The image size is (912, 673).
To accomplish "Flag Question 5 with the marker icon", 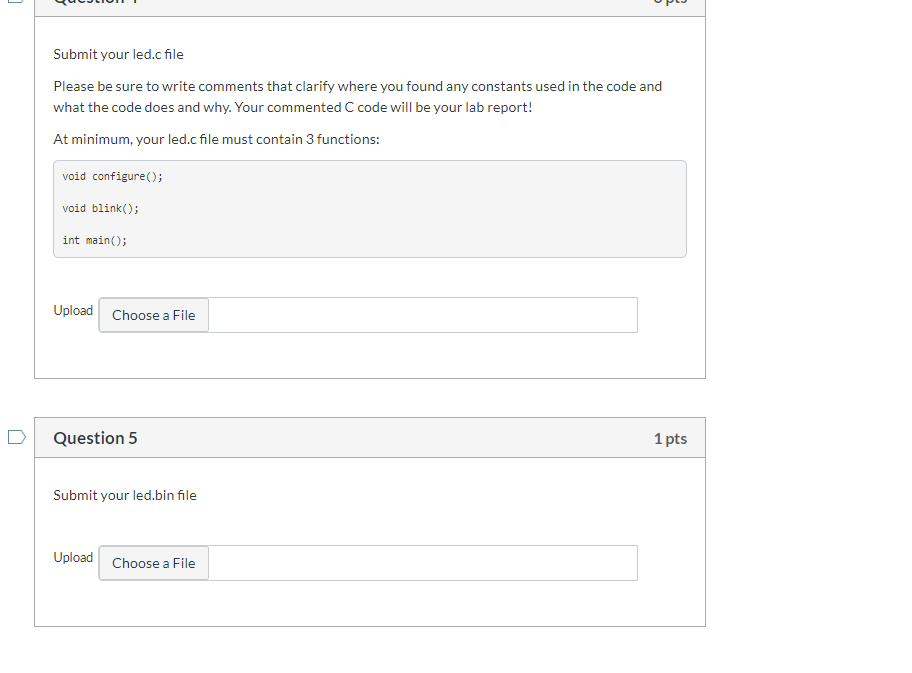I will [x=17, y=437].
